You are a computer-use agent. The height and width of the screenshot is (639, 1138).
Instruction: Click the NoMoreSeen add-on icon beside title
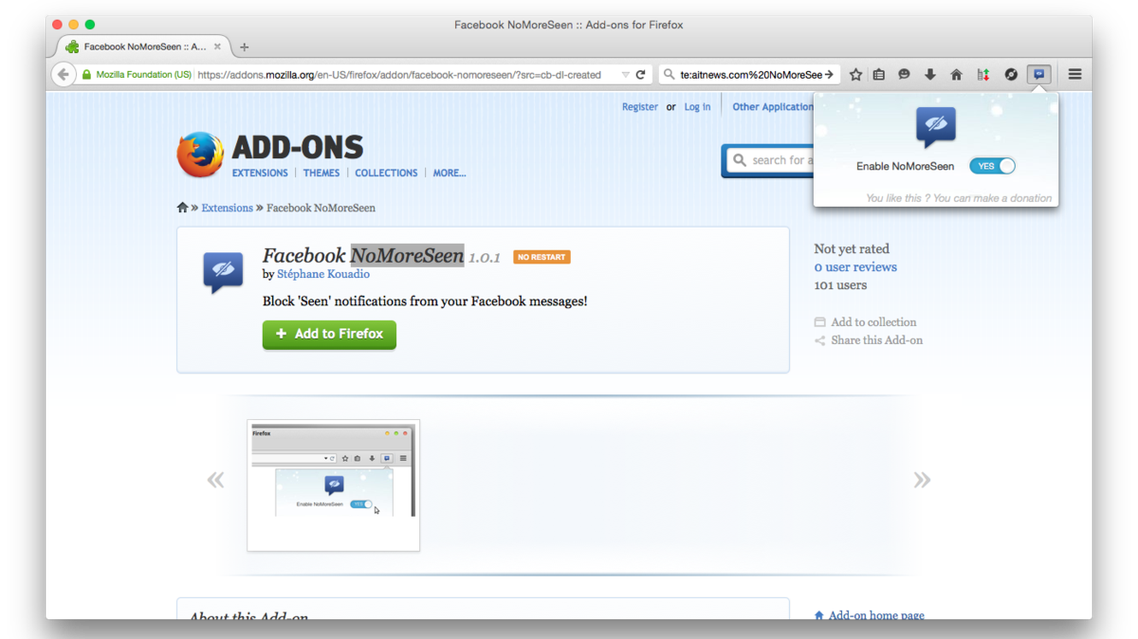point(224,272)
